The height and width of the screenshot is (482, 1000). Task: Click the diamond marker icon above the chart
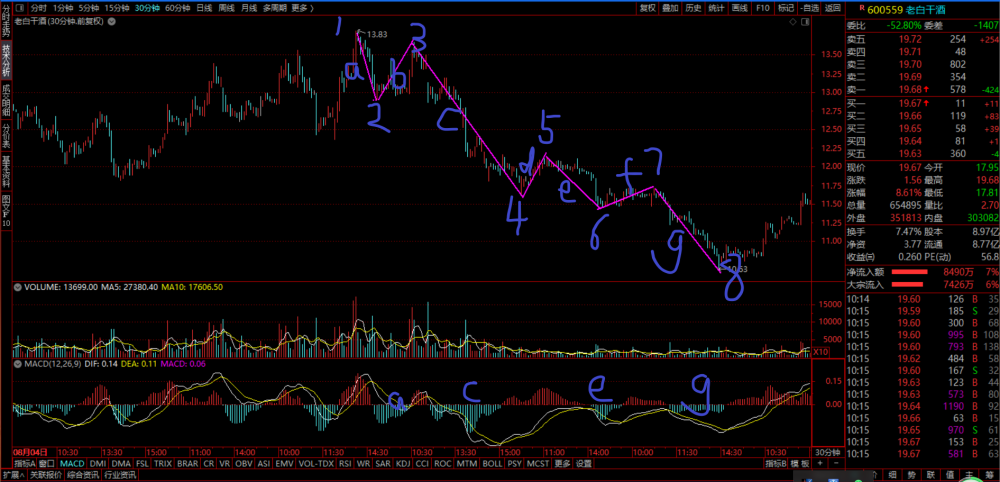click(x=793, y=22)
